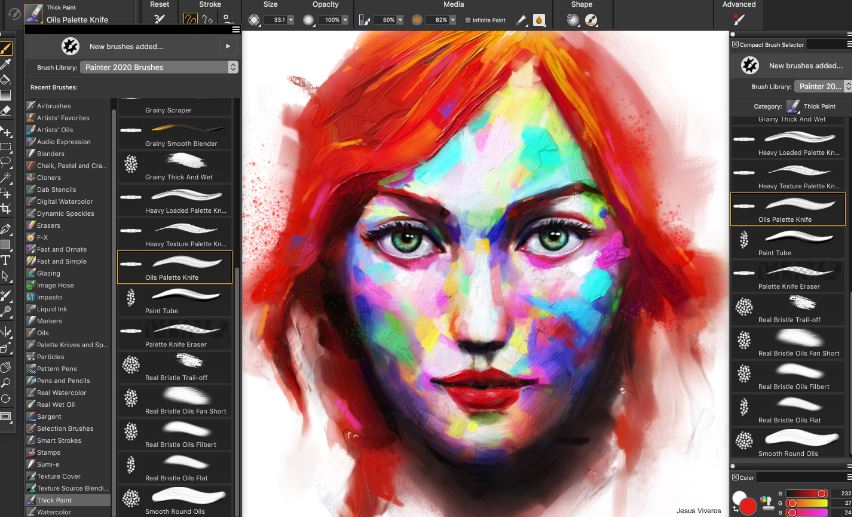Open the brush library panel options menu
Image resolution: width=852 pixels, height=517 pixels.
236,29
